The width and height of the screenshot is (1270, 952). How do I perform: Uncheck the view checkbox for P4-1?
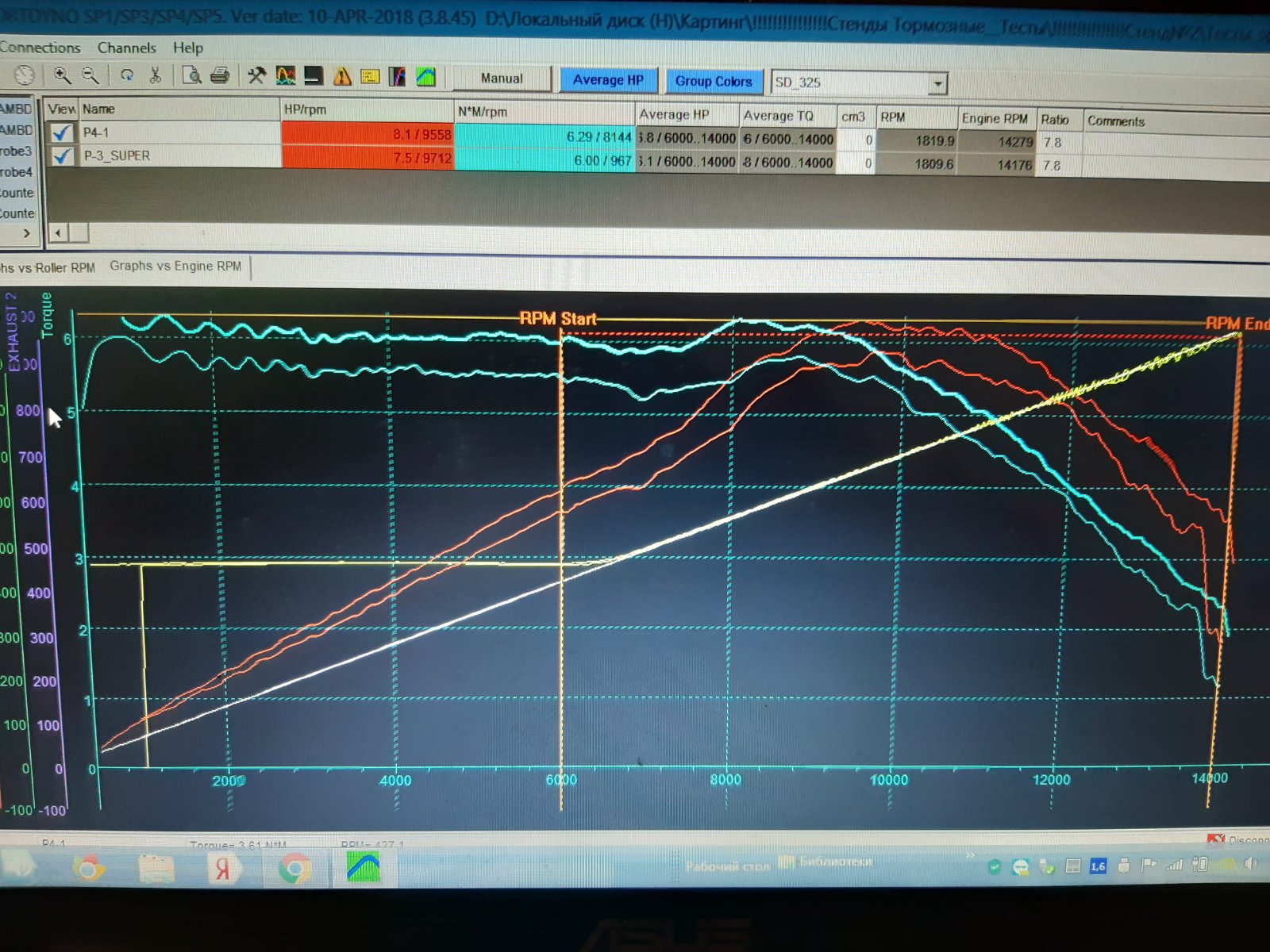[61, 133]
